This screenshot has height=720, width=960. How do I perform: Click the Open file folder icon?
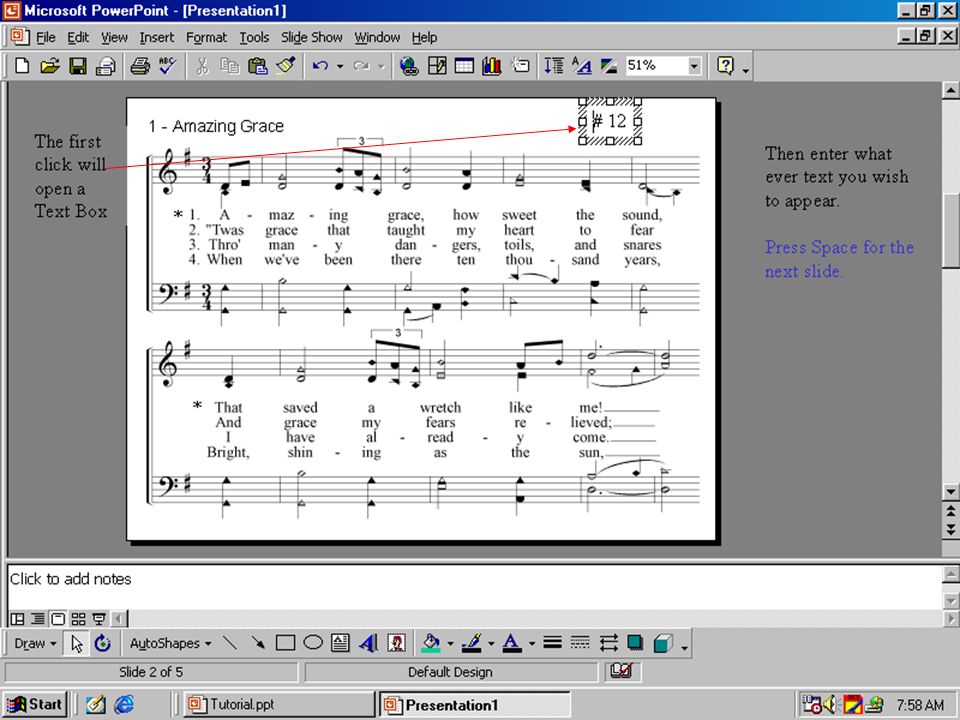point(50,66)
